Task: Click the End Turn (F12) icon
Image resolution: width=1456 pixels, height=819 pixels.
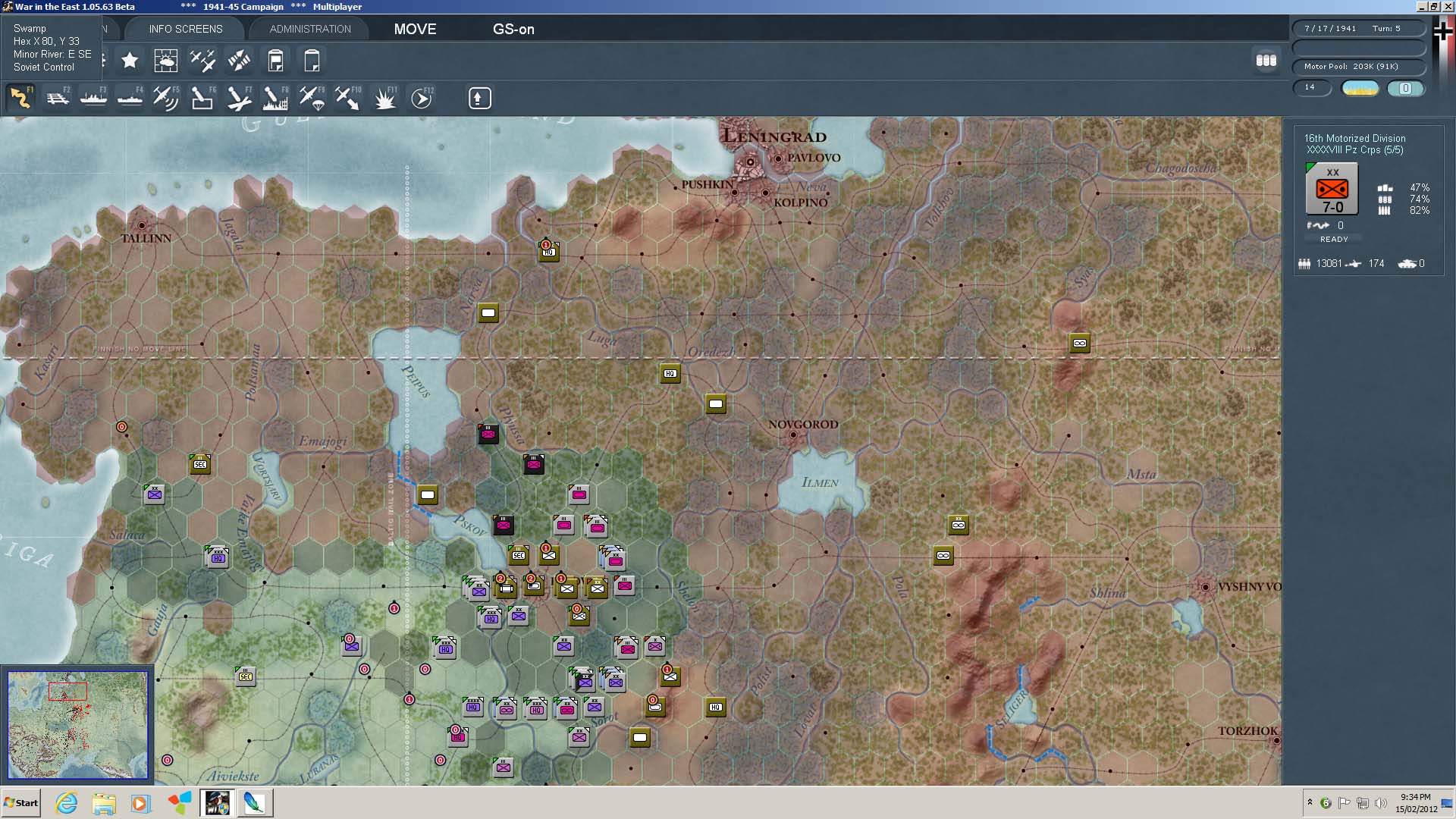Action: (422, 98)
